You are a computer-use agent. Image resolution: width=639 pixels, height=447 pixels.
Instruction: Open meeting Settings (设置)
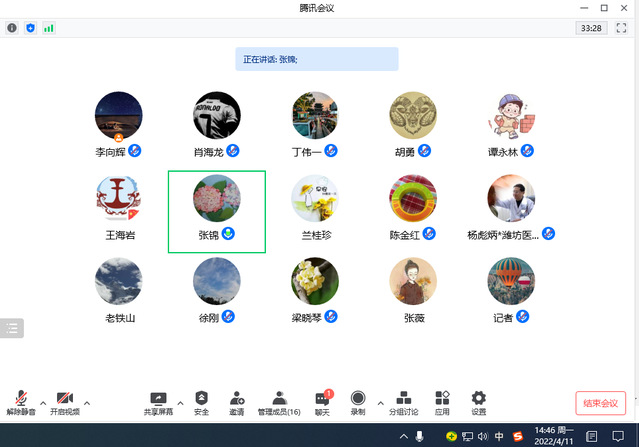pos(478,402)
